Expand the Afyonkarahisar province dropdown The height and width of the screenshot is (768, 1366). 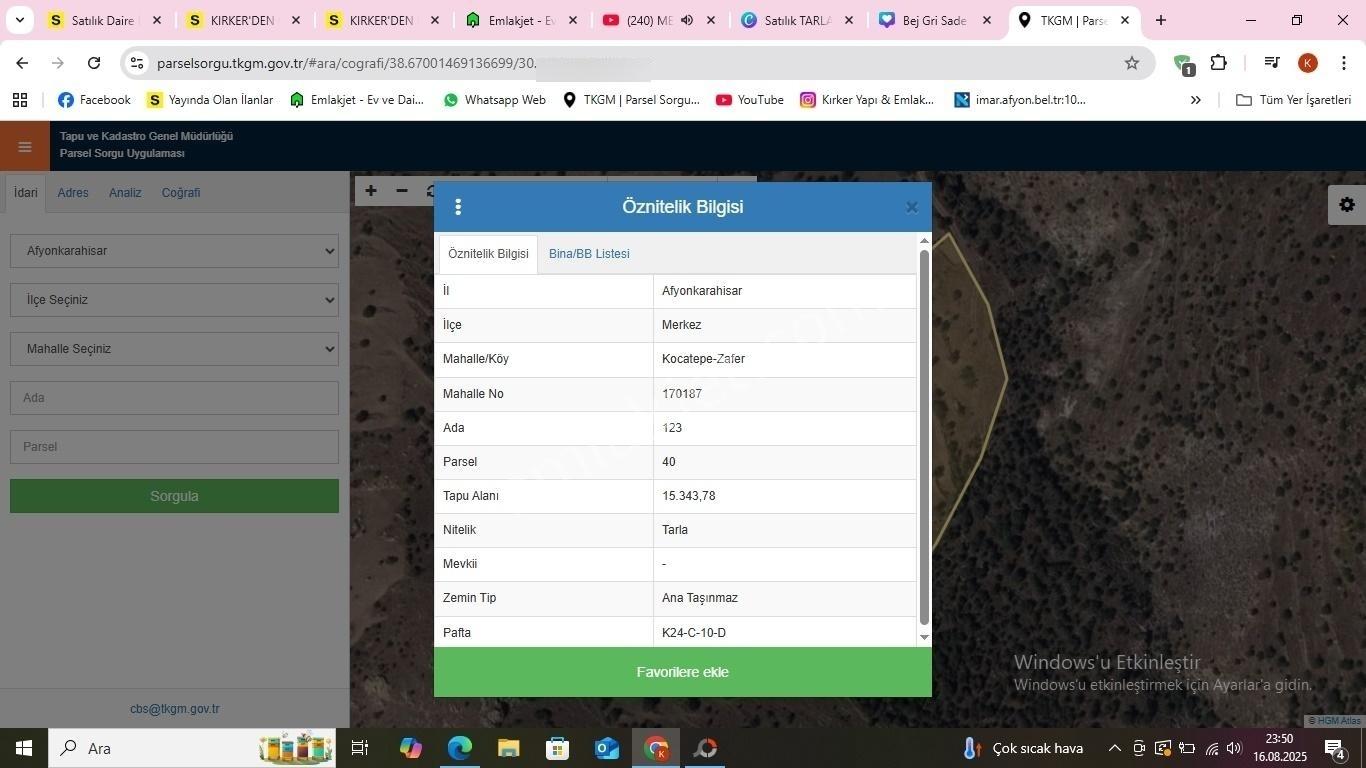(x=174, y=251)
